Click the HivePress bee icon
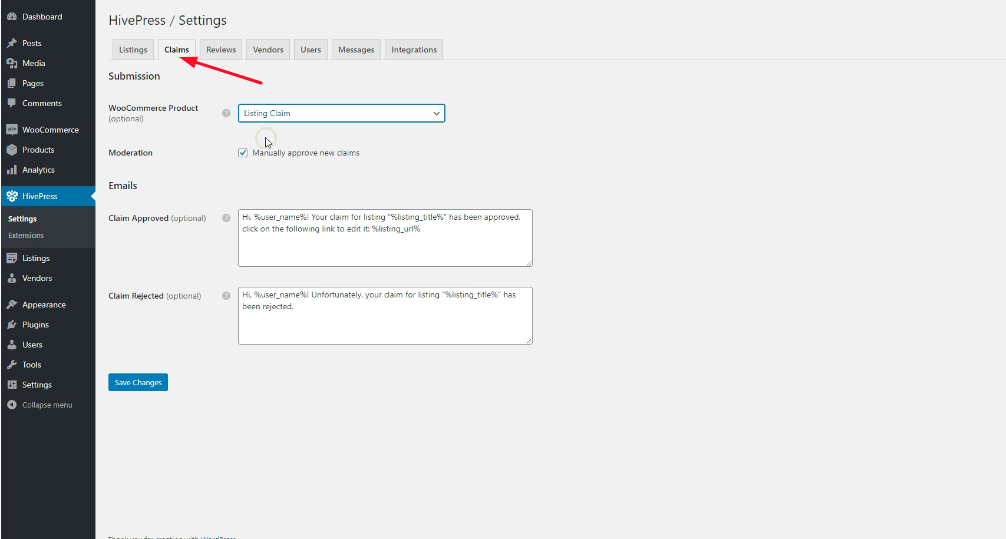Image resolution: width=1006 pixels, height=539 pixels. (x=12, y=196)
